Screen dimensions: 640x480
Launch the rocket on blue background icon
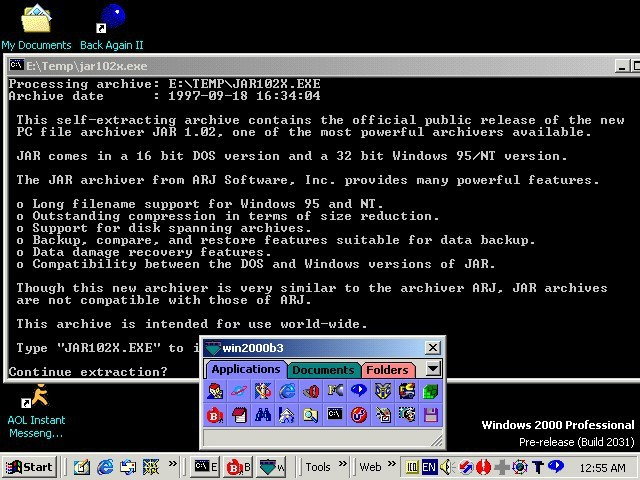click(263, 391)
